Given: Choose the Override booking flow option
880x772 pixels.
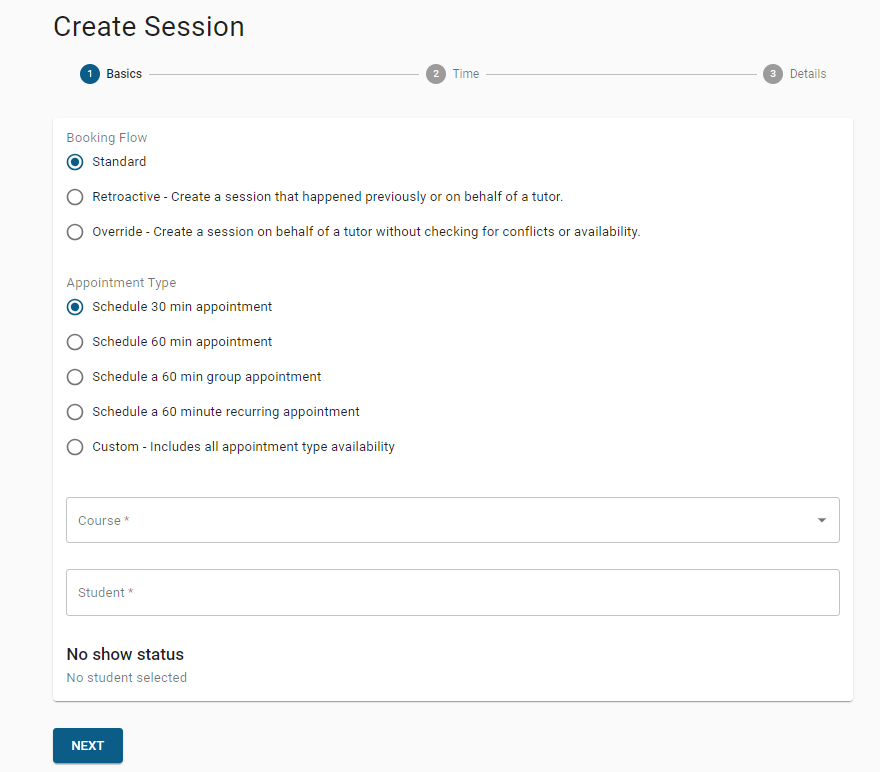Looking at the screenshot, I should click(75, 232).
